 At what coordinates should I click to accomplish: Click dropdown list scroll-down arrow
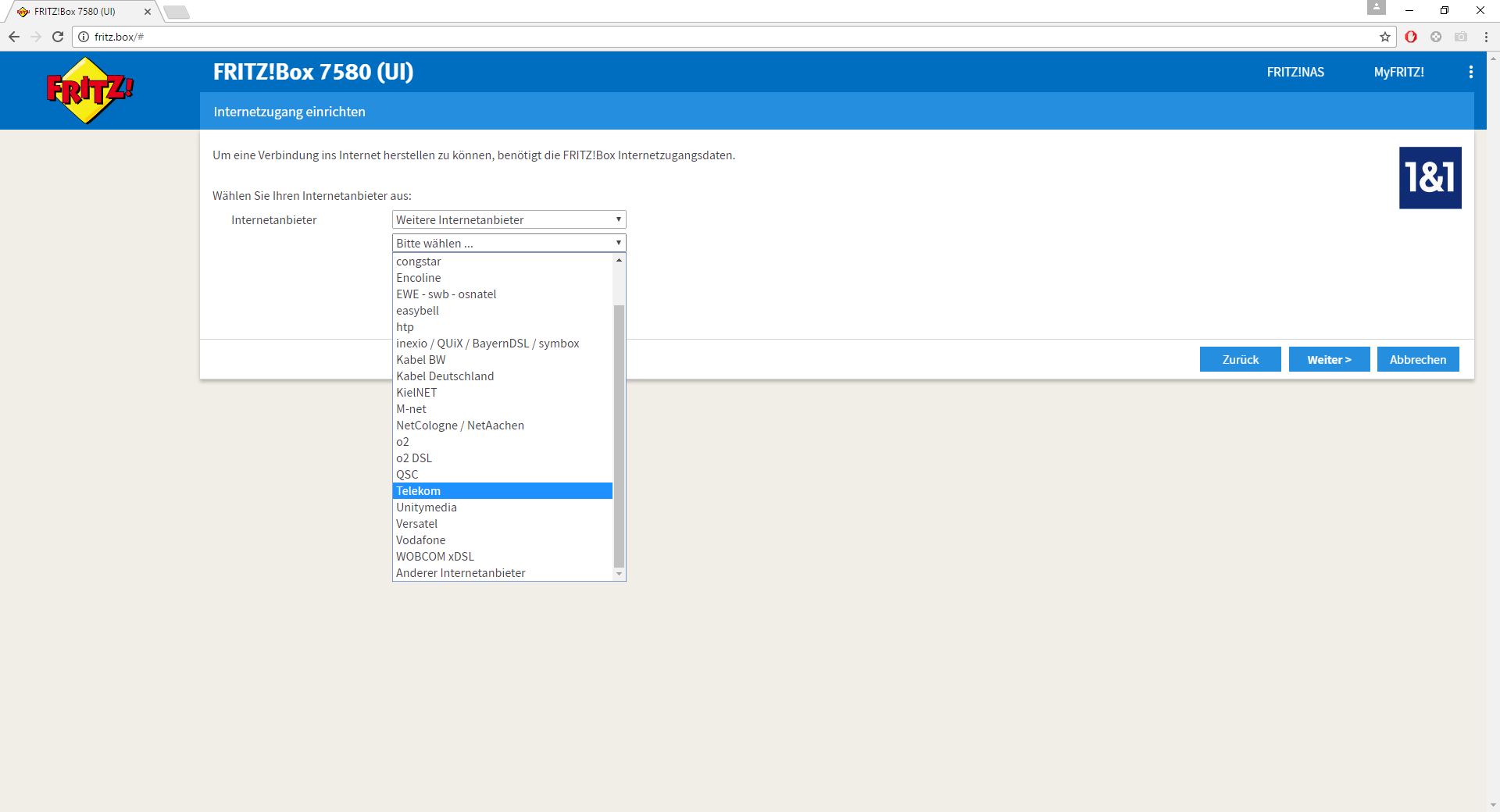point(619,574)
